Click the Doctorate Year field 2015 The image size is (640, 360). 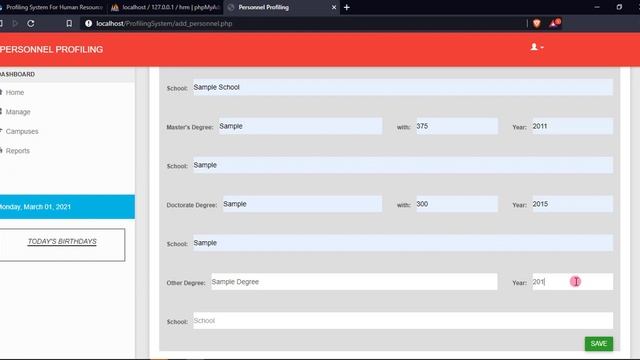pyautogui.click(x=572, y=204)
